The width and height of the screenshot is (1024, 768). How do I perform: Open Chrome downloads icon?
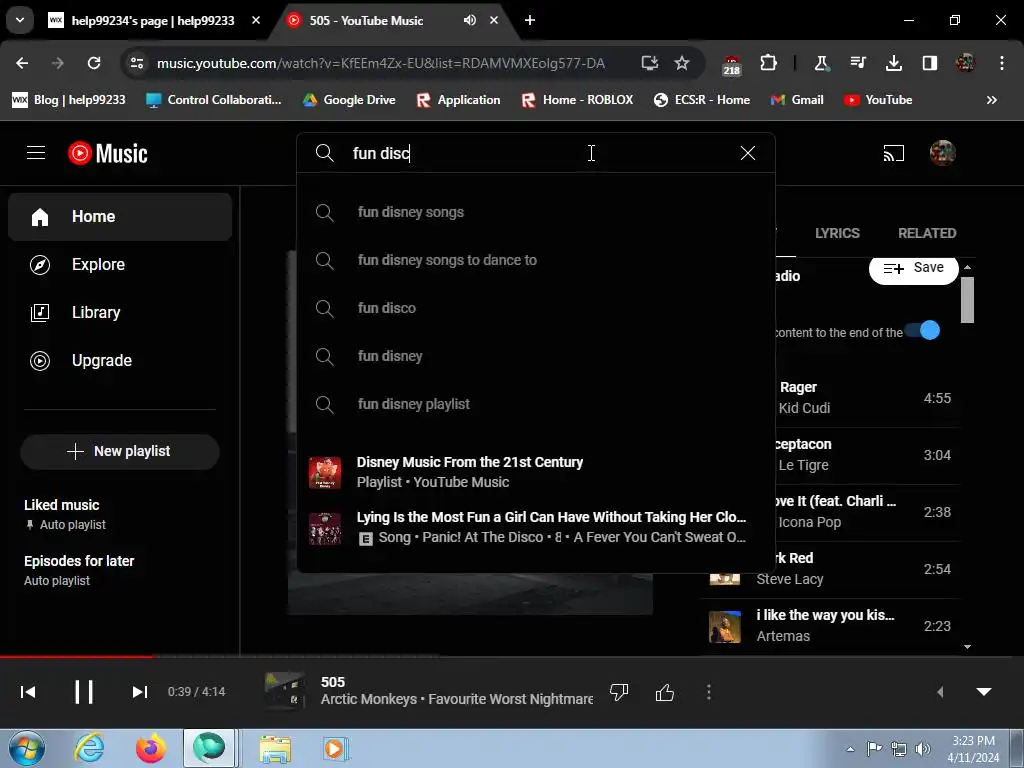tap(893, 63)
